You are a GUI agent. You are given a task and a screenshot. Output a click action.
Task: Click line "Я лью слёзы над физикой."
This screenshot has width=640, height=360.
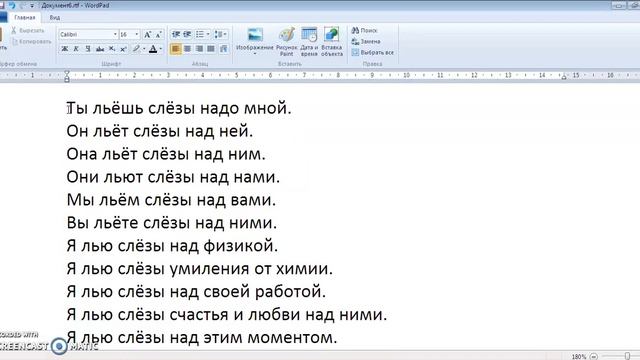(x=172, y=246)
